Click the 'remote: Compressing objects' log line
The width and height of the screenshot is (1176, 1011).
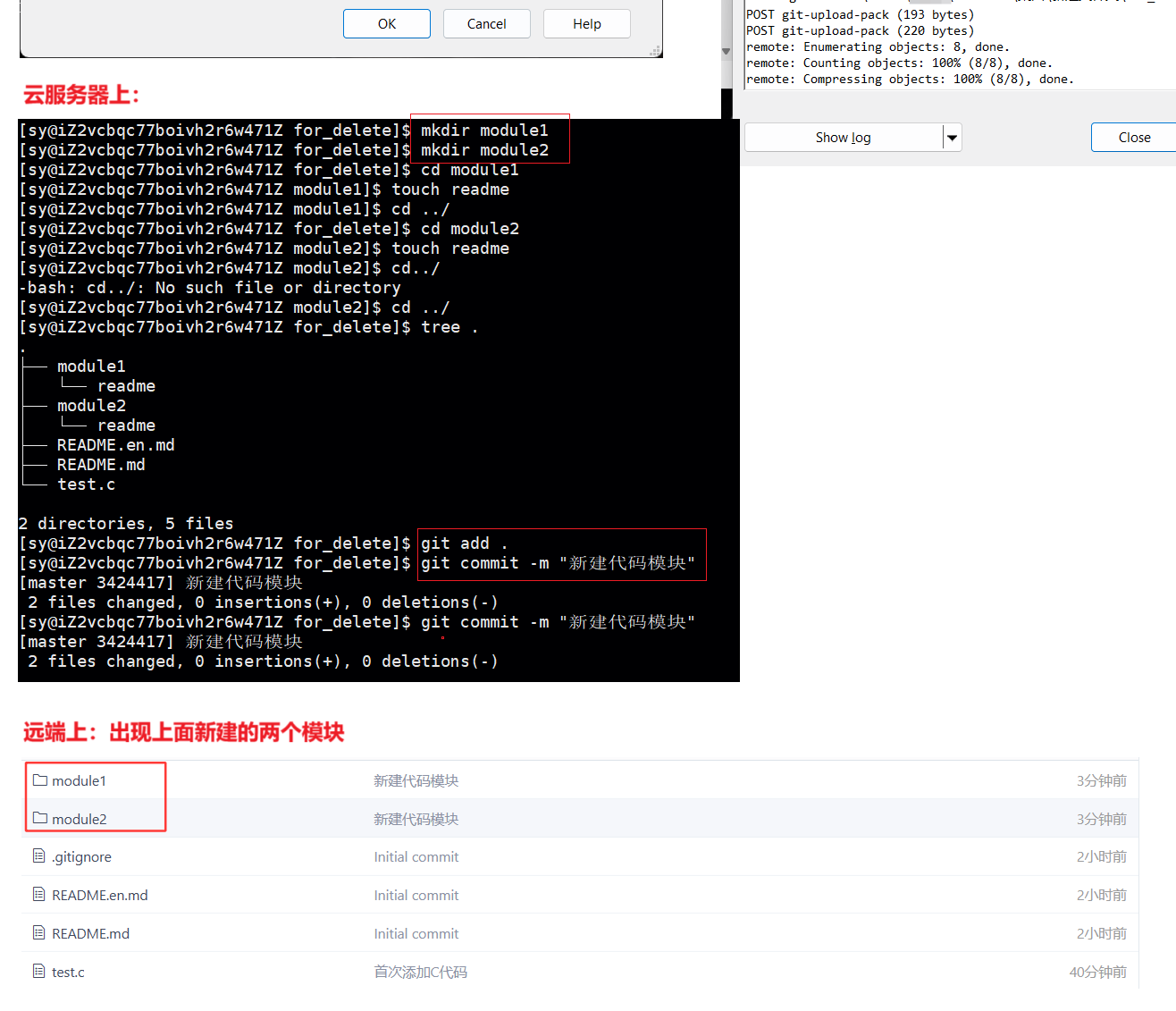910,80
